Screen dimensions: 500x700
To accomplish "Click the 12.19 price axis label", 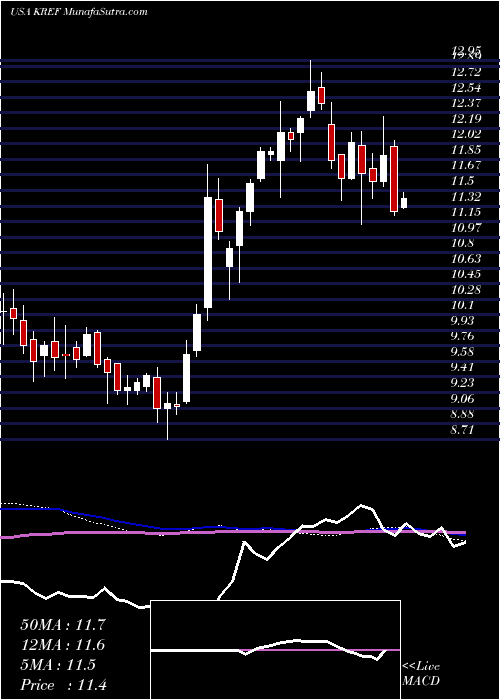I will 467,119.
